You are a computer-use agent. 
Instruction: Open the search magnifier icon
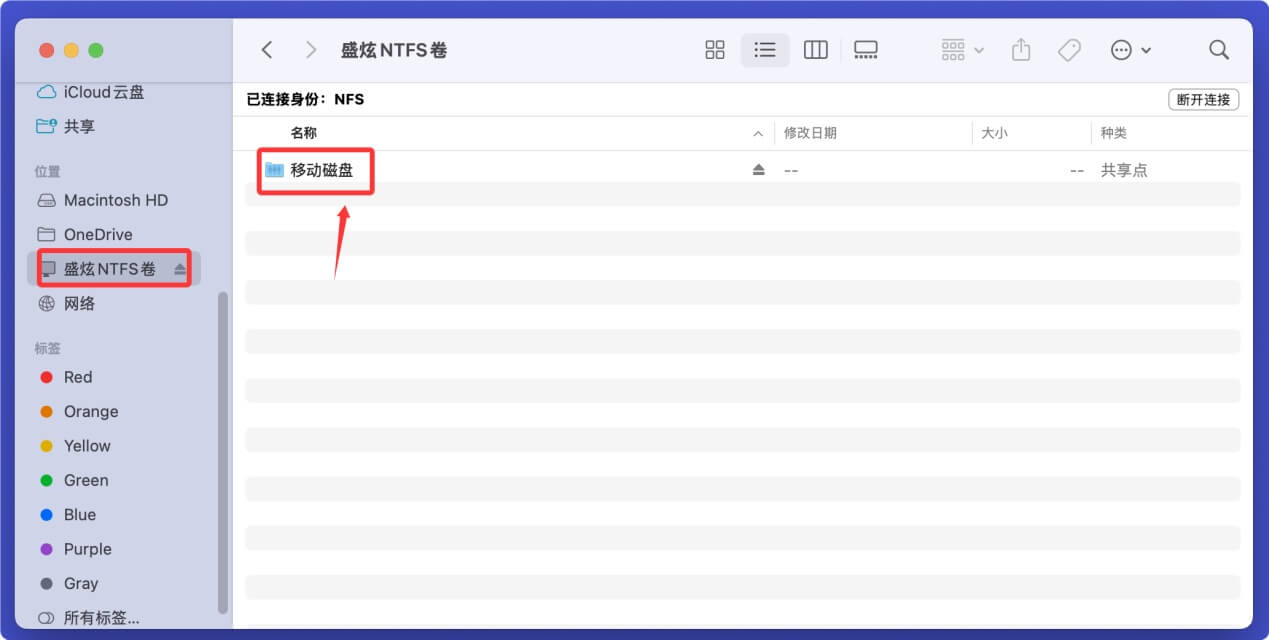(1219, 49)
